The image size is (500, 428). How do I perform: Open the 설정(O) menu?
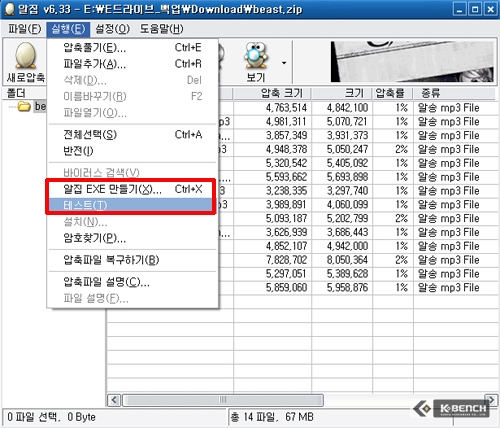click(x=112, y=29)
